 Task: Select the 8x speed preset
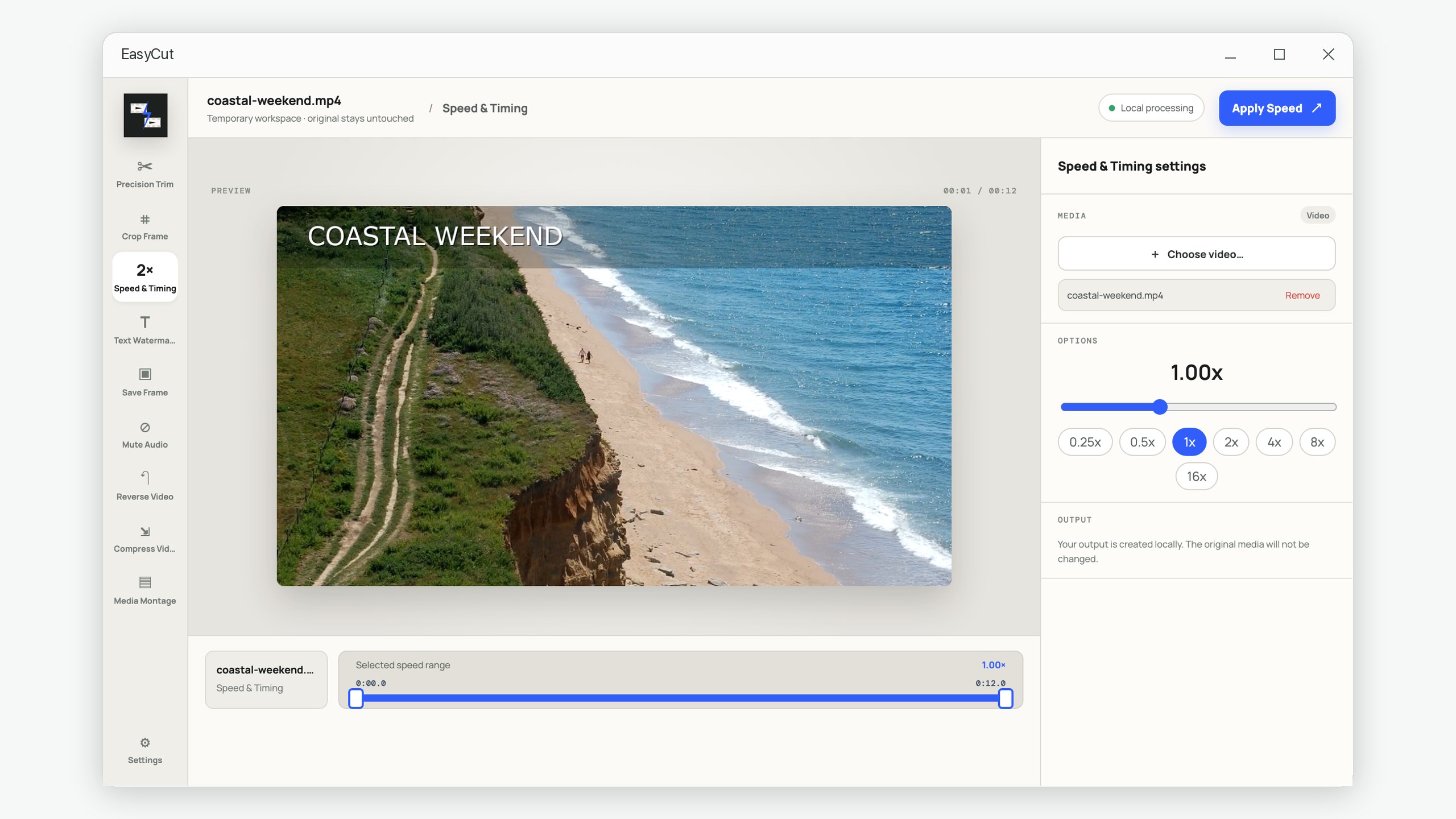point(1317,442)
